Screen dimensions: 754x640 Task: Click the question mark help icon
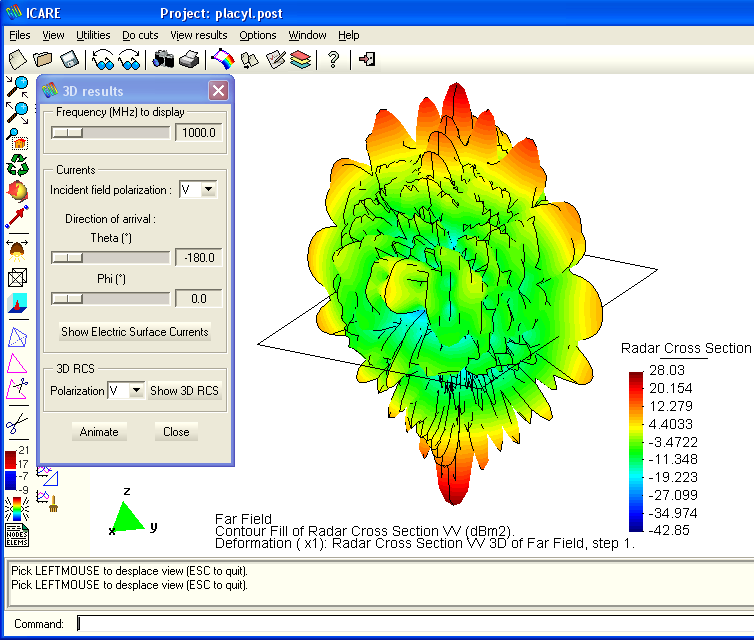(x=333, y=60)
